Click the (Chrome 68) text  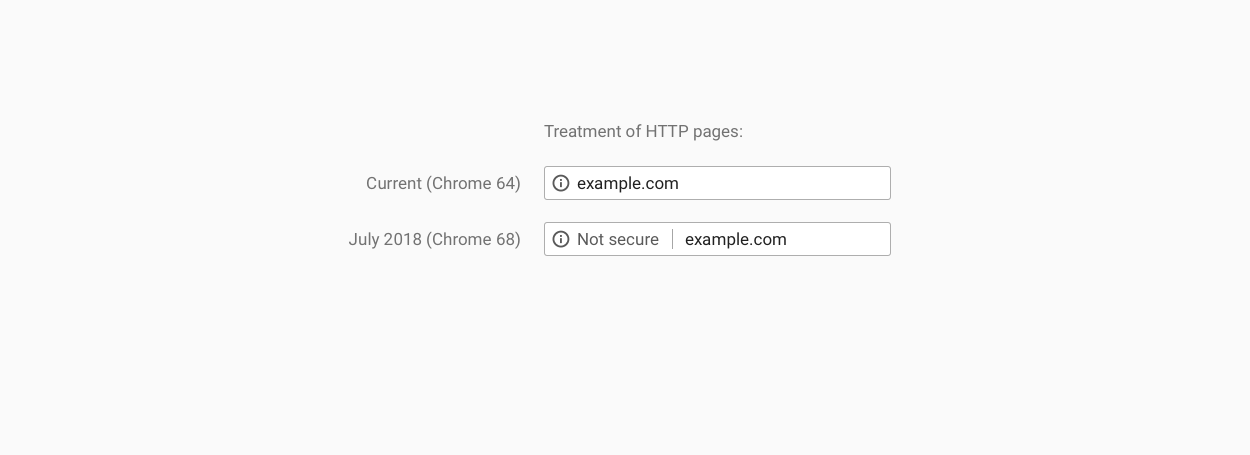point(473,239)
